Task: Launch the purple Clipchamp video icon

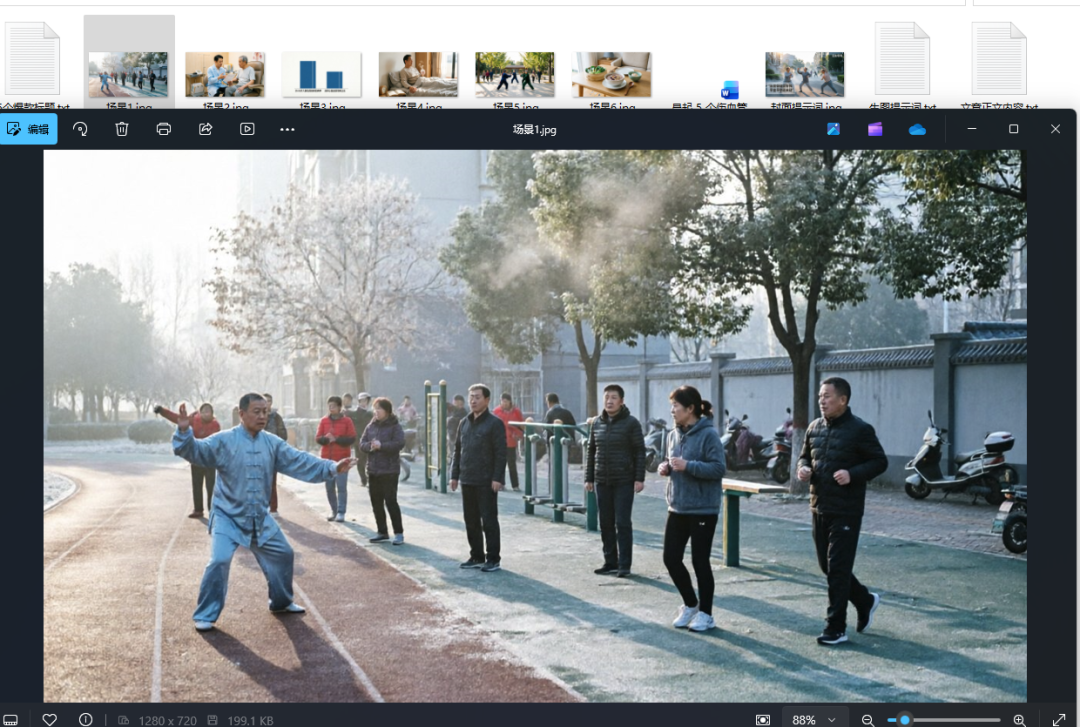Action: coord(875,129)
